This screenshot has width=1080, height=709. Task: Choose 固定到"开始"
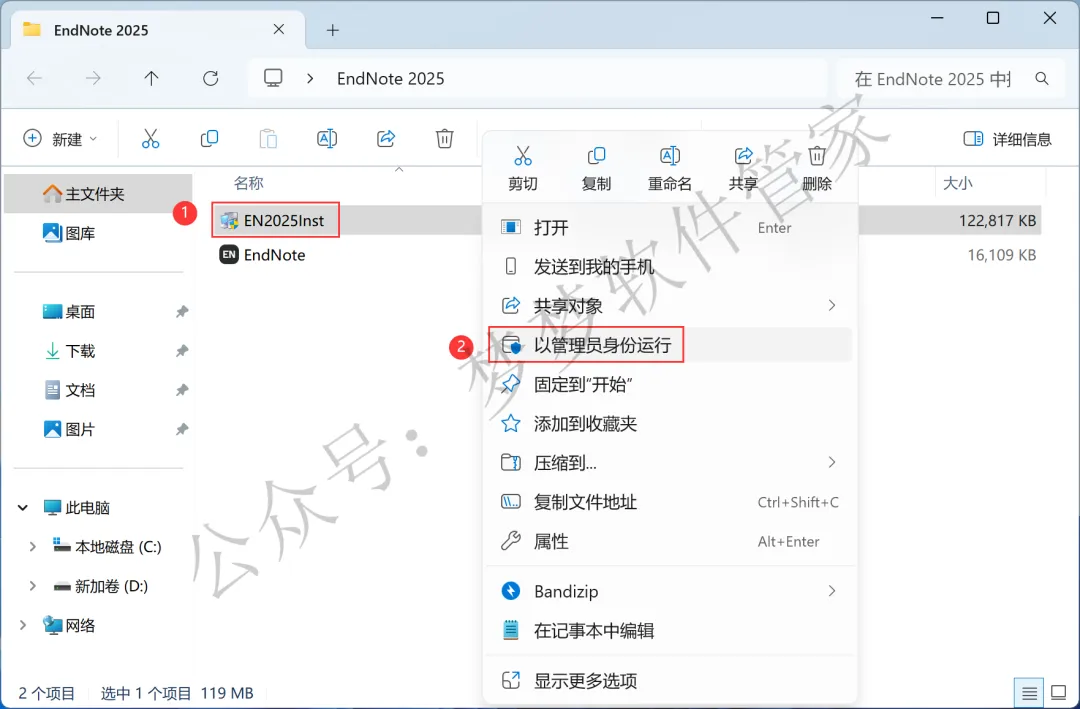[672, 384]
